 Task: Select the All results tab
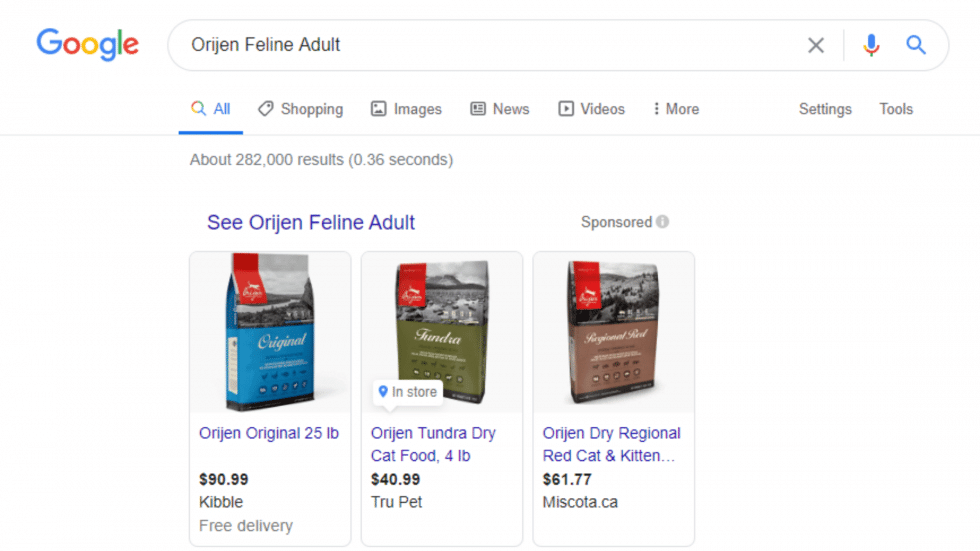tap(211, 109)
